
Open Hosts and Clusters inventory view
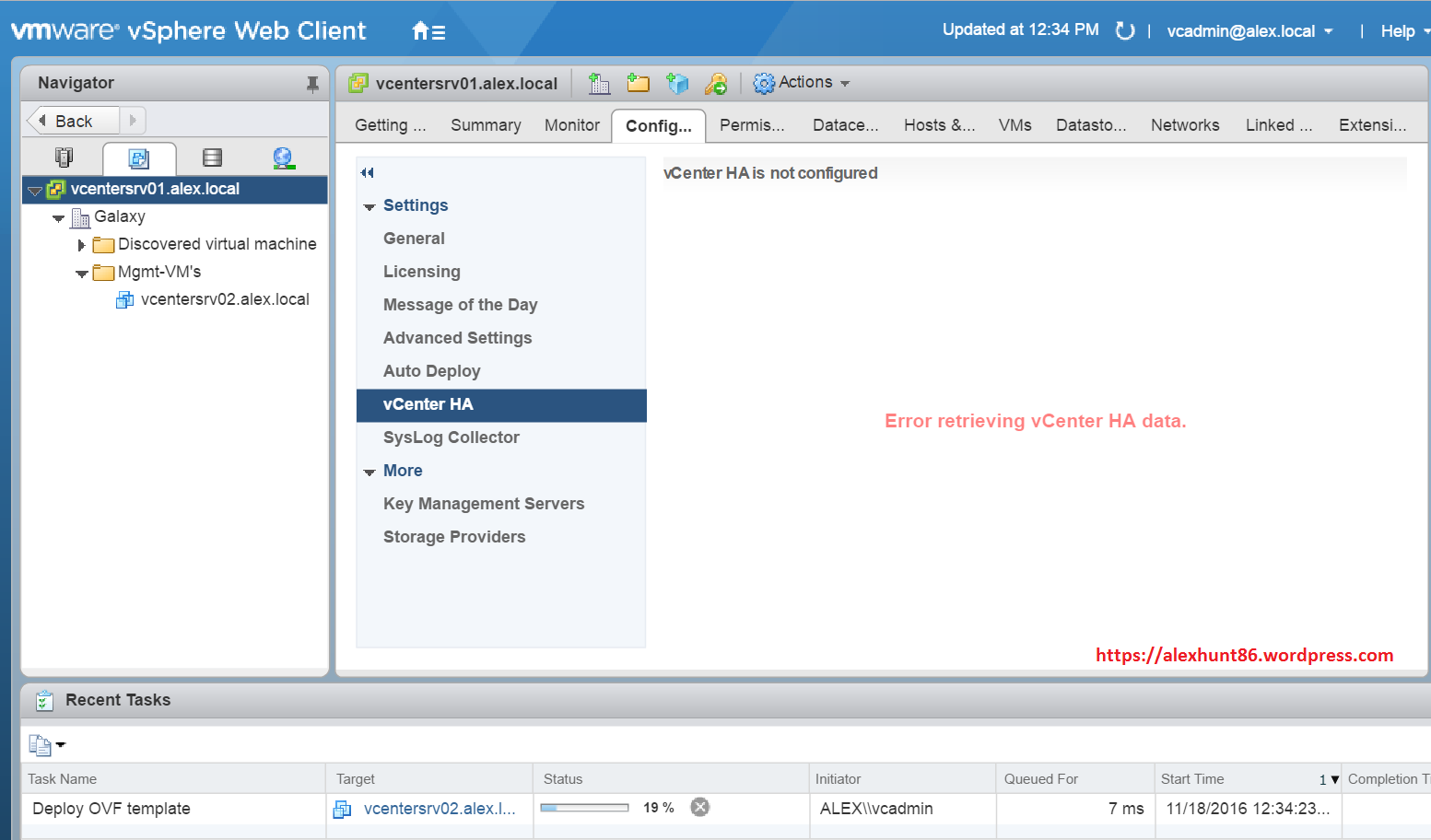[x=64, y=157]
